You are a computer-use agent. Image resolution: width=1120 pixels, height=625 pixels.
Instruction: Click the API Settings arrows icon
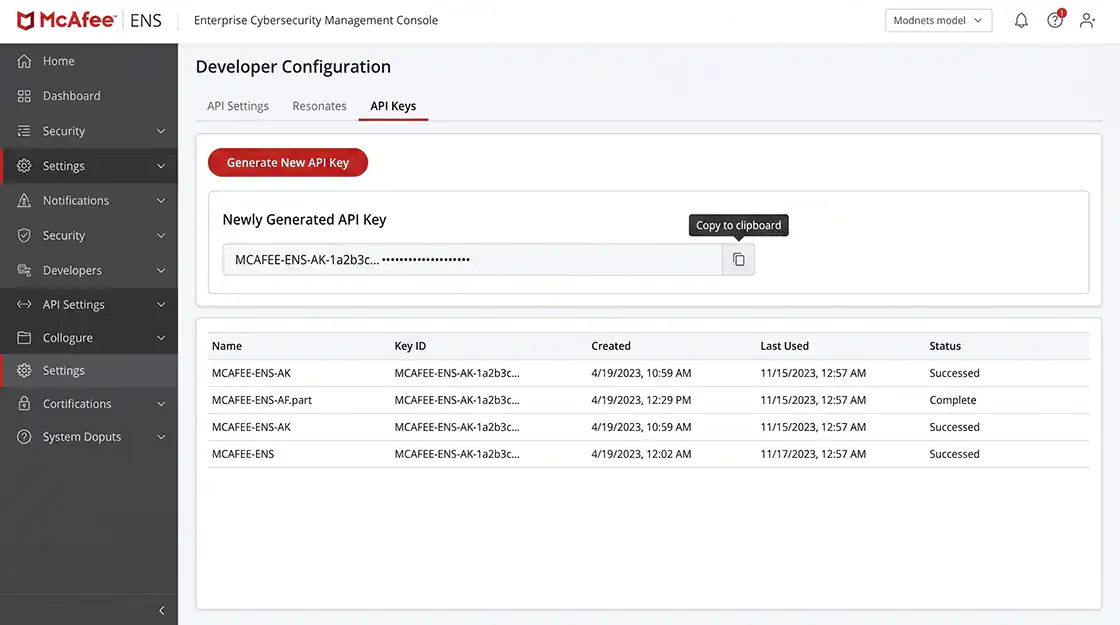click(x=24, y=304)
